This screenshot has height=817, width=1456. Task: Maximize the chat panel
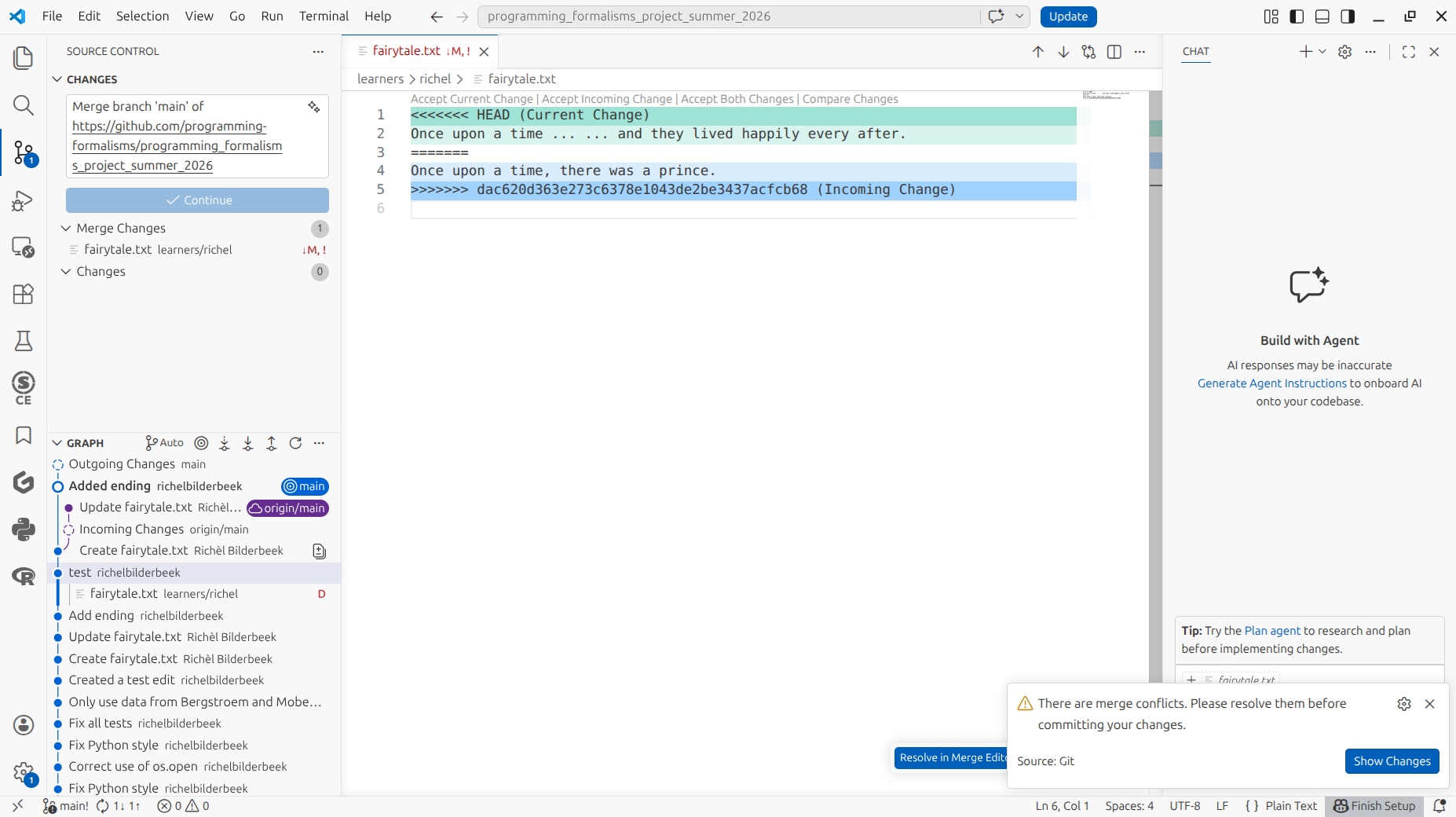[x=1409, y=52]
